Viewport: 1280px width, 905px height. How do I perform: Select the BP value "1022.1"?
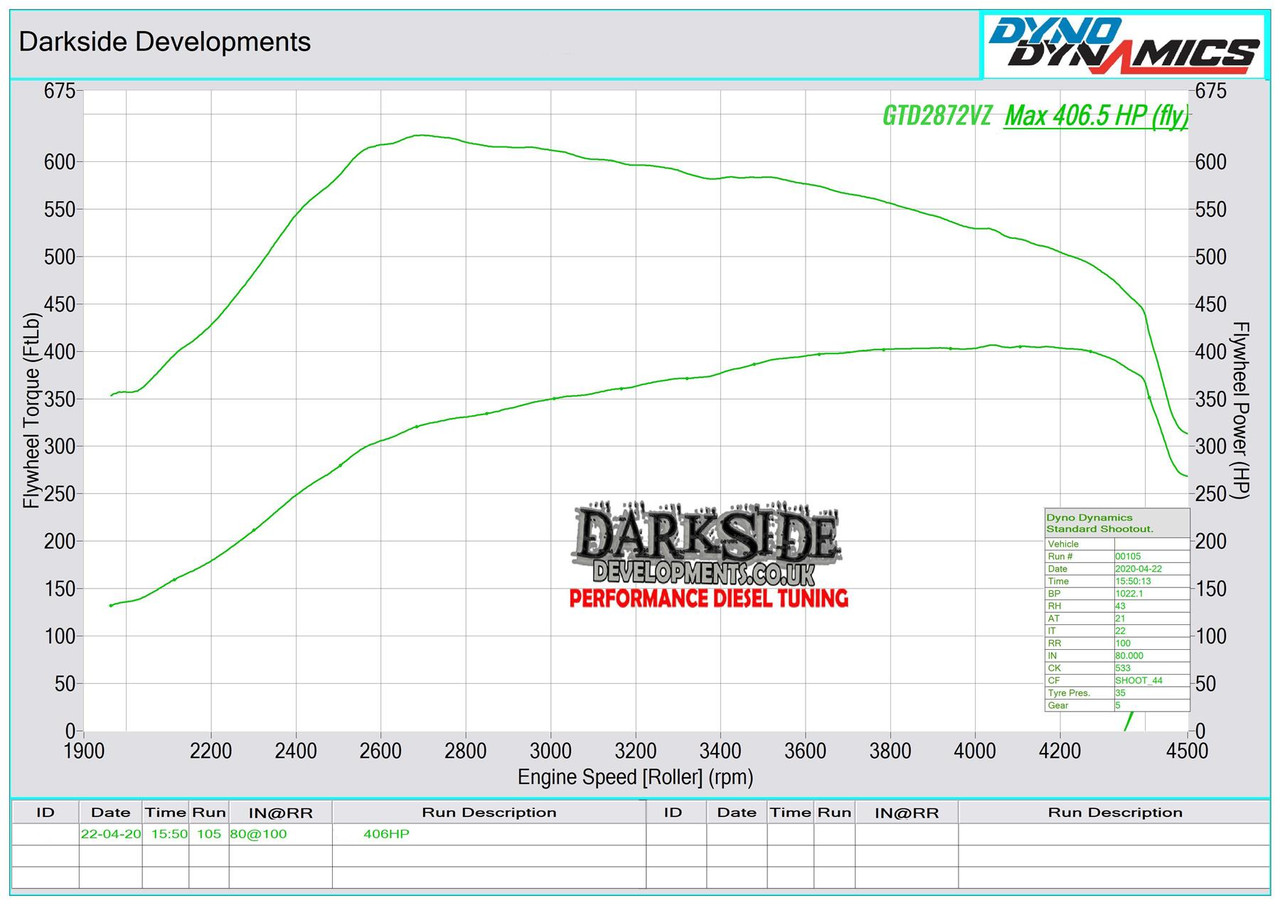point(1129,594)
